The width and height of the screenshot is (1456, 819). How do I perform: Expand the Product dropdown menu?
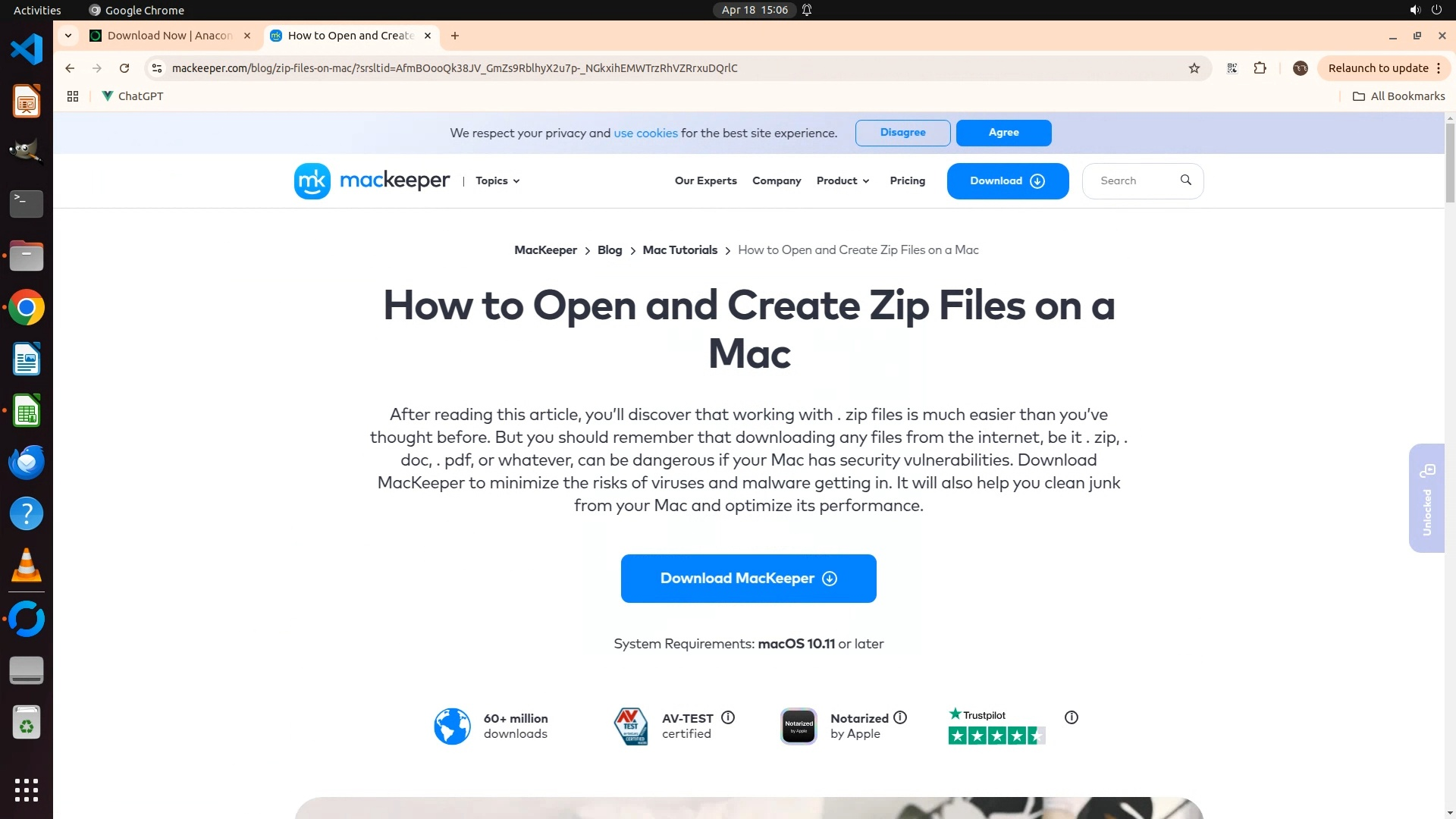tap(843, 181)
